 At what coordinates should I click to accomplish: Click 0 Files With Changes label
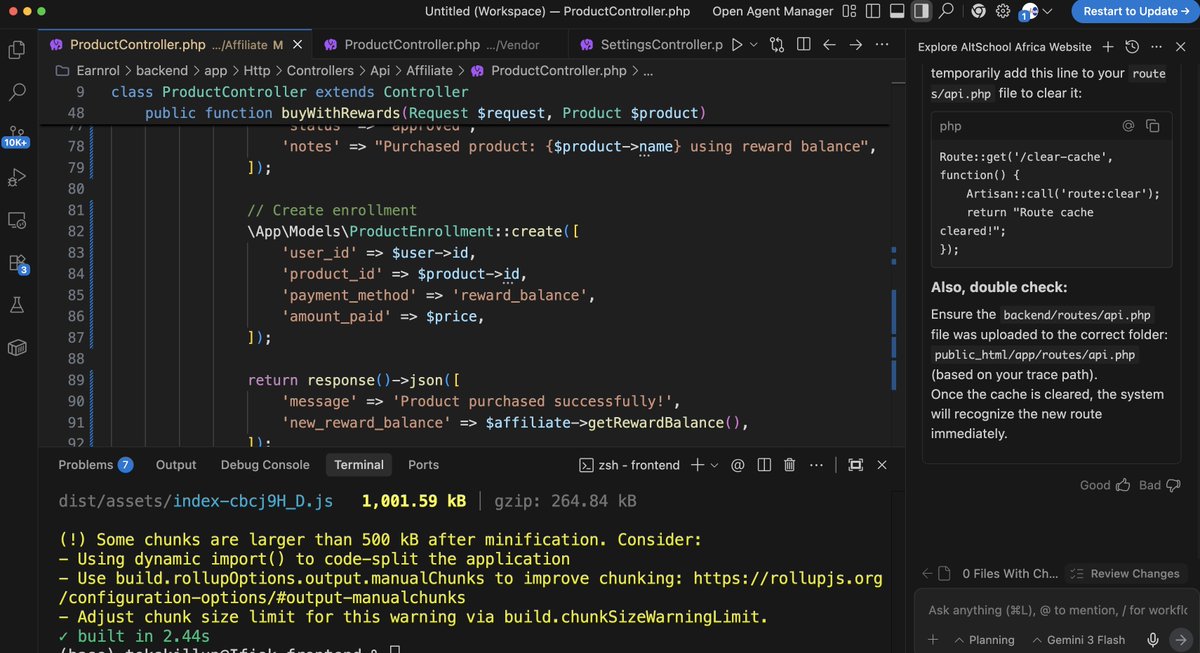pos(1009,574)
